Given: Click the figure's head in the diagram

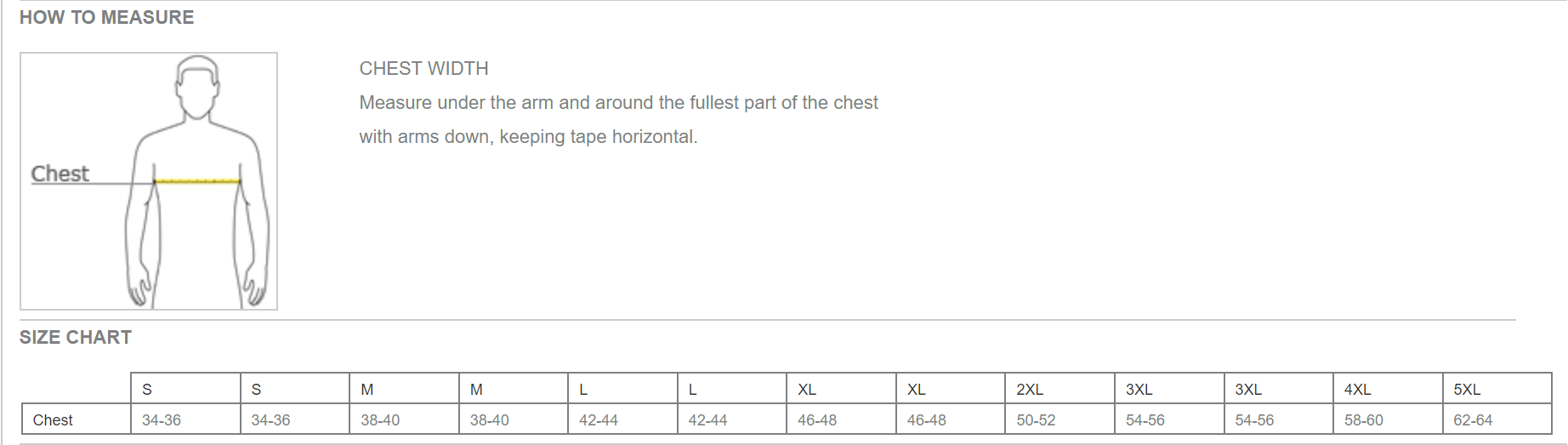Looking at the screenshot, I should [197, 86].
